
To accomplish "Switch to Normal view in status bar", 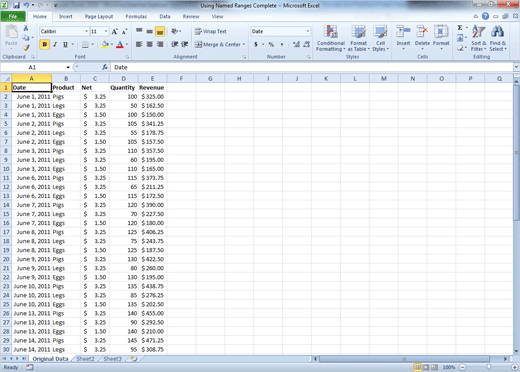I will 417,367.
